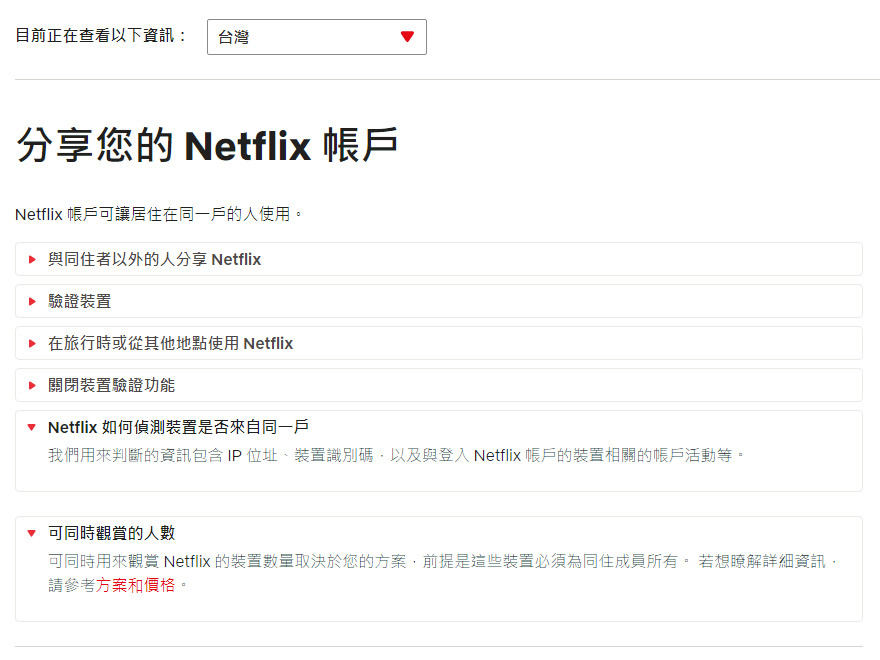Open the 方案和價格 link
Screen dimensions: 880x660
136,586
